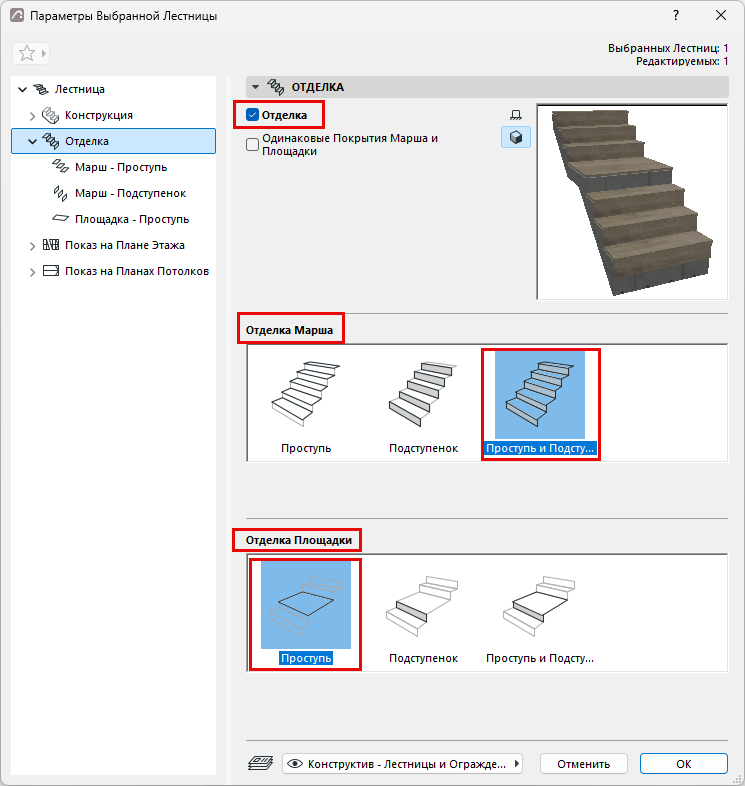745x786 pixels.
Task: Open the favorites arrow next to star
Action: [x=44, y=53]
